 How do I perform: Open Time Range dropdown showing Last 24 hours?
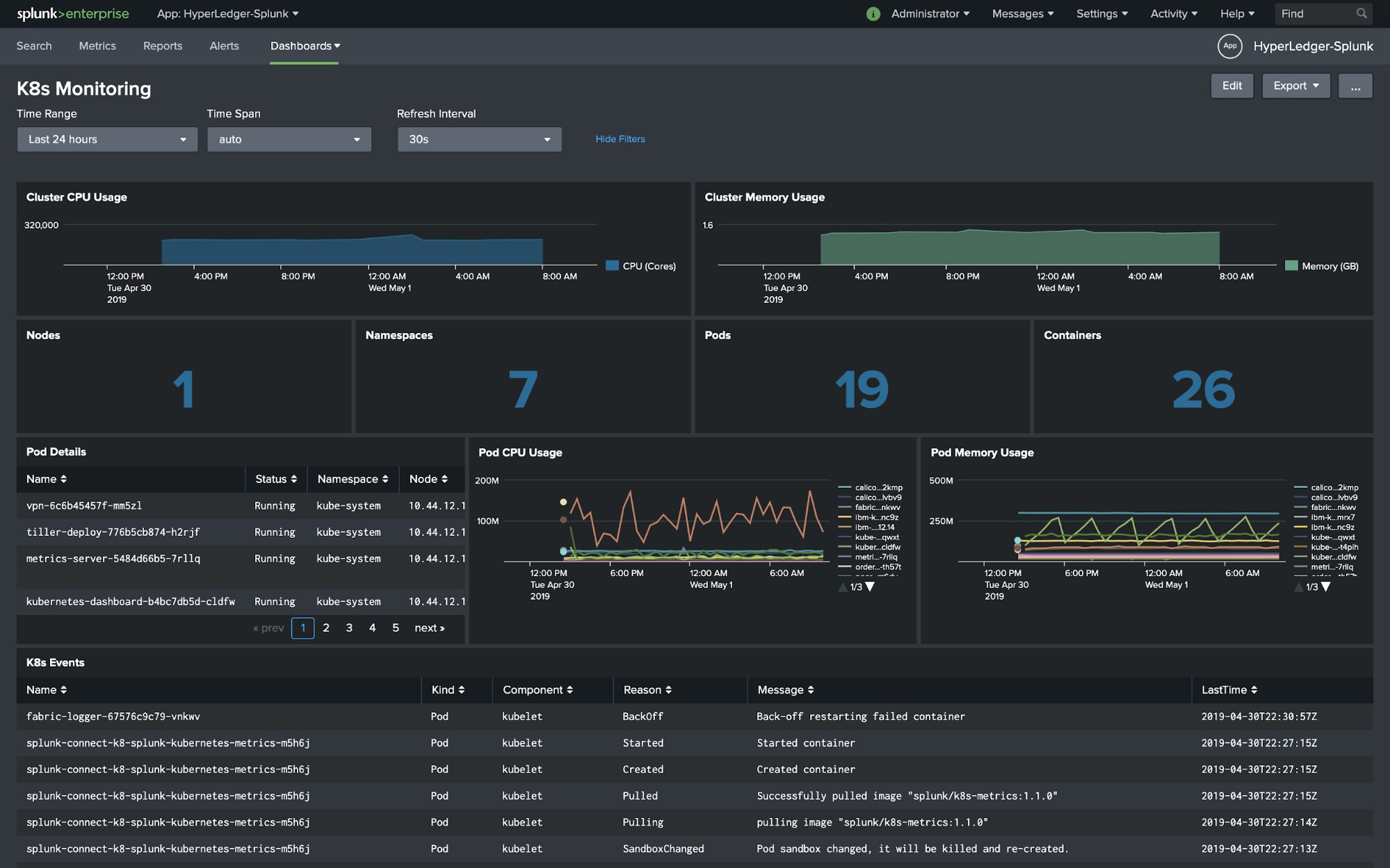[107, 139]
